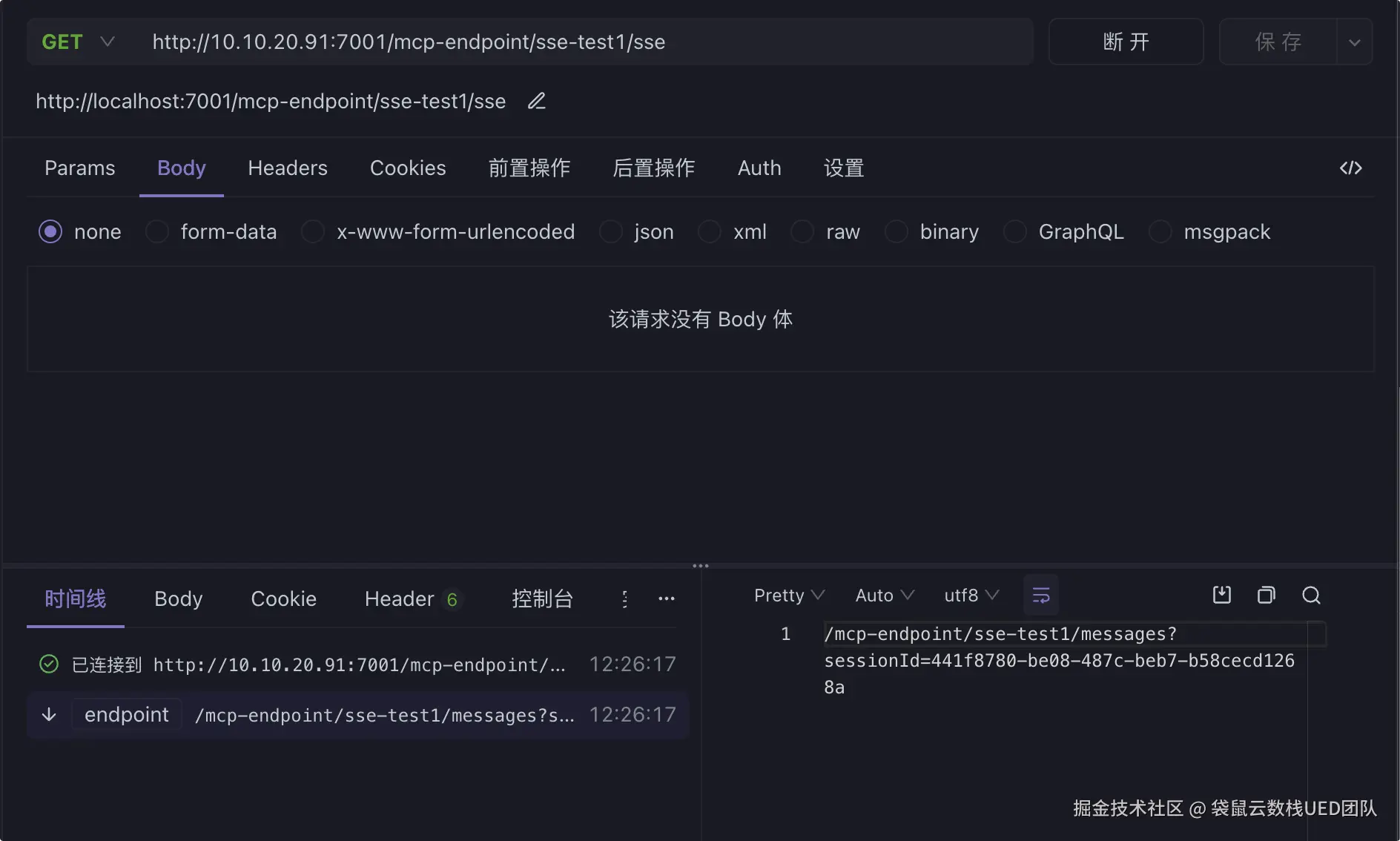The width and height of the screenshot is (1400, 841).
Task: Open the three-dots more options menu
Action: [667, 598]
